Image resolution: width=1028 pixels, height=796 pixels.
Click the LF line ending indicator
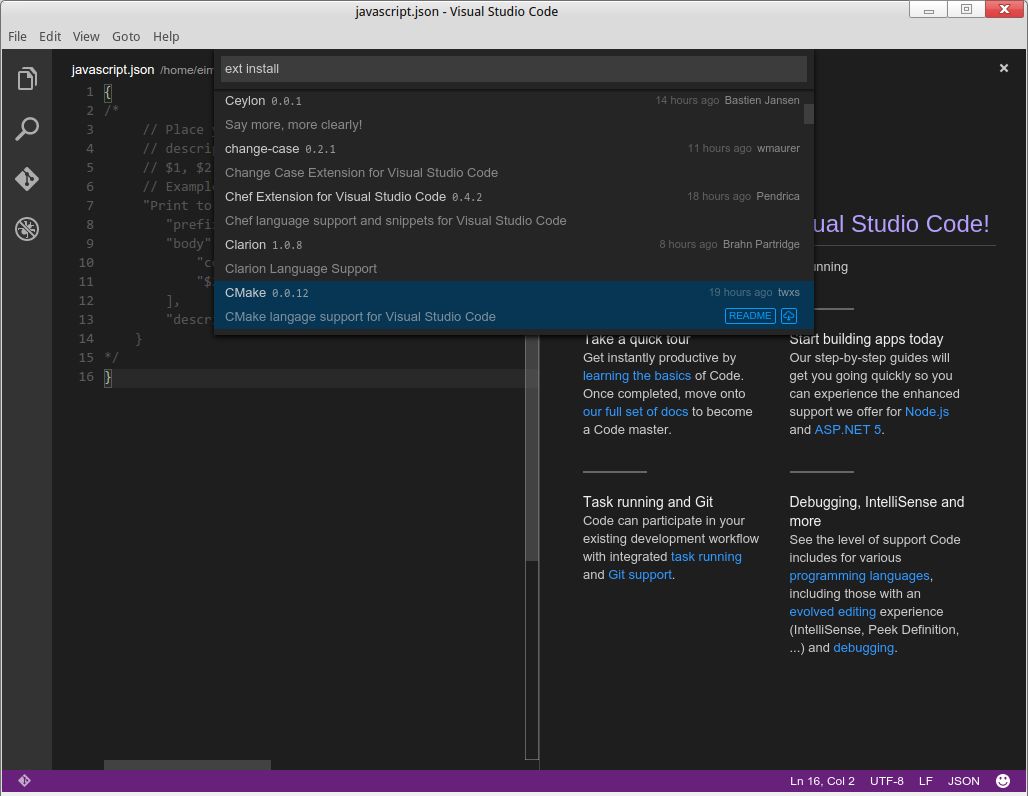tap(925, 781)
